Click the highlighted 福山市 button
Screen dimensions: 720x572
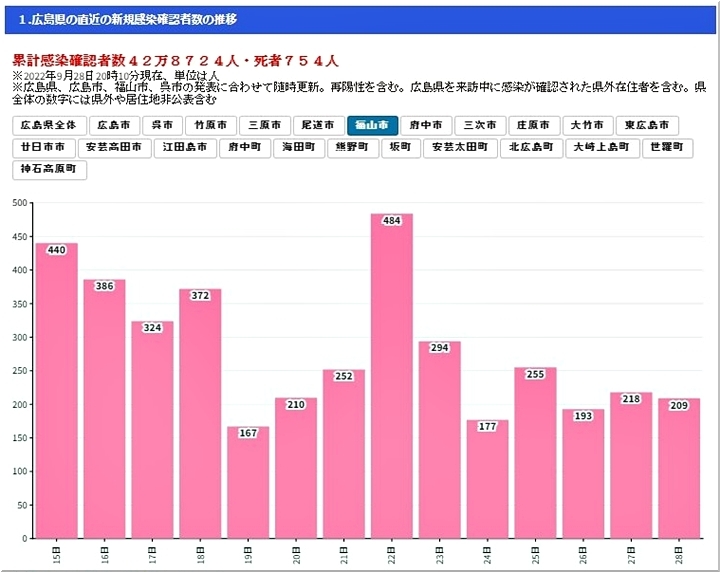[x=373, y=126]
